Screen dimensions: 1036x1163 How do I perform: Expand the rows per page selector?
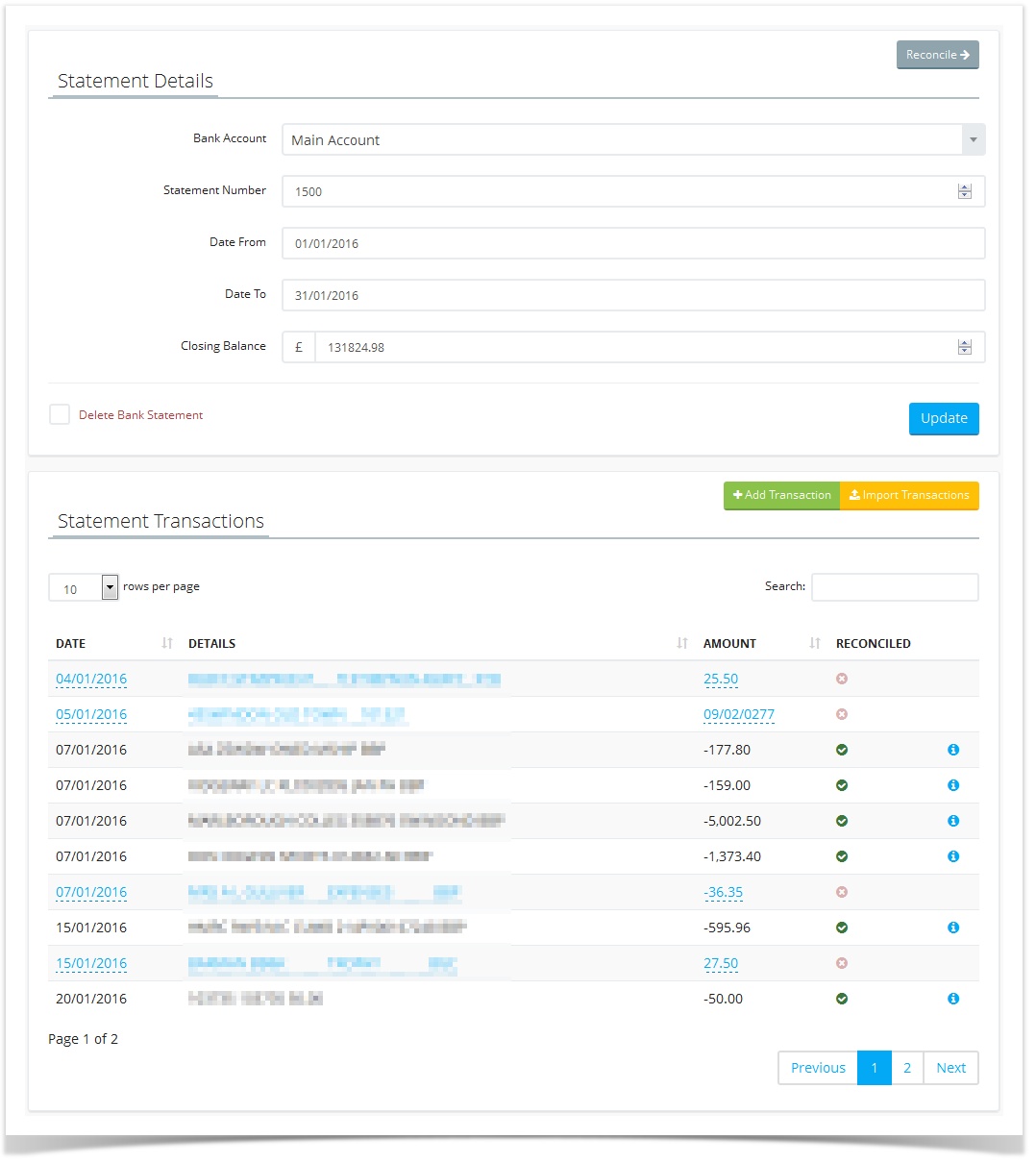click(110, 587)
